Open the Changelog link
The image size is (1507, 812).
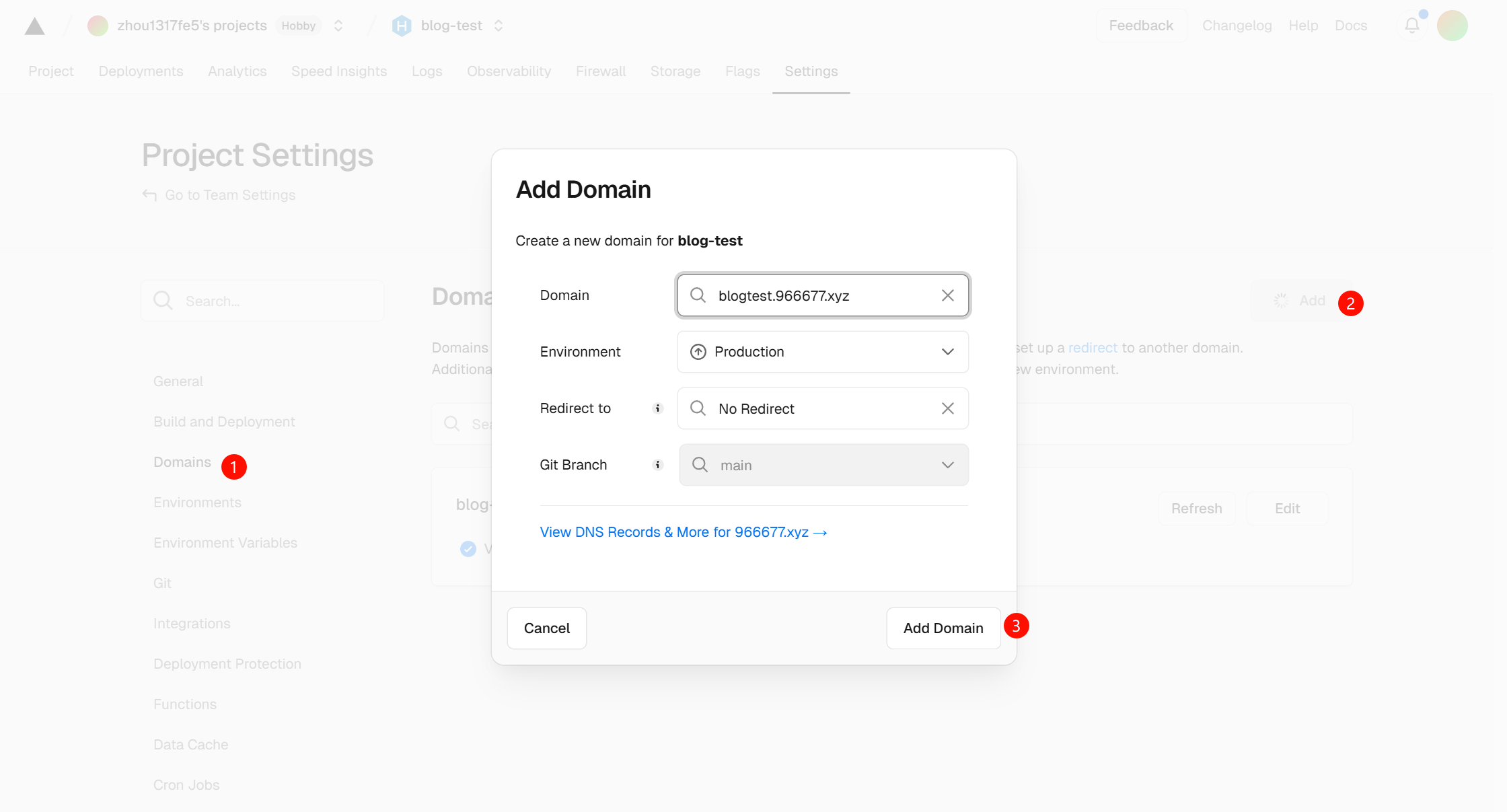(x=1237, y=26)
